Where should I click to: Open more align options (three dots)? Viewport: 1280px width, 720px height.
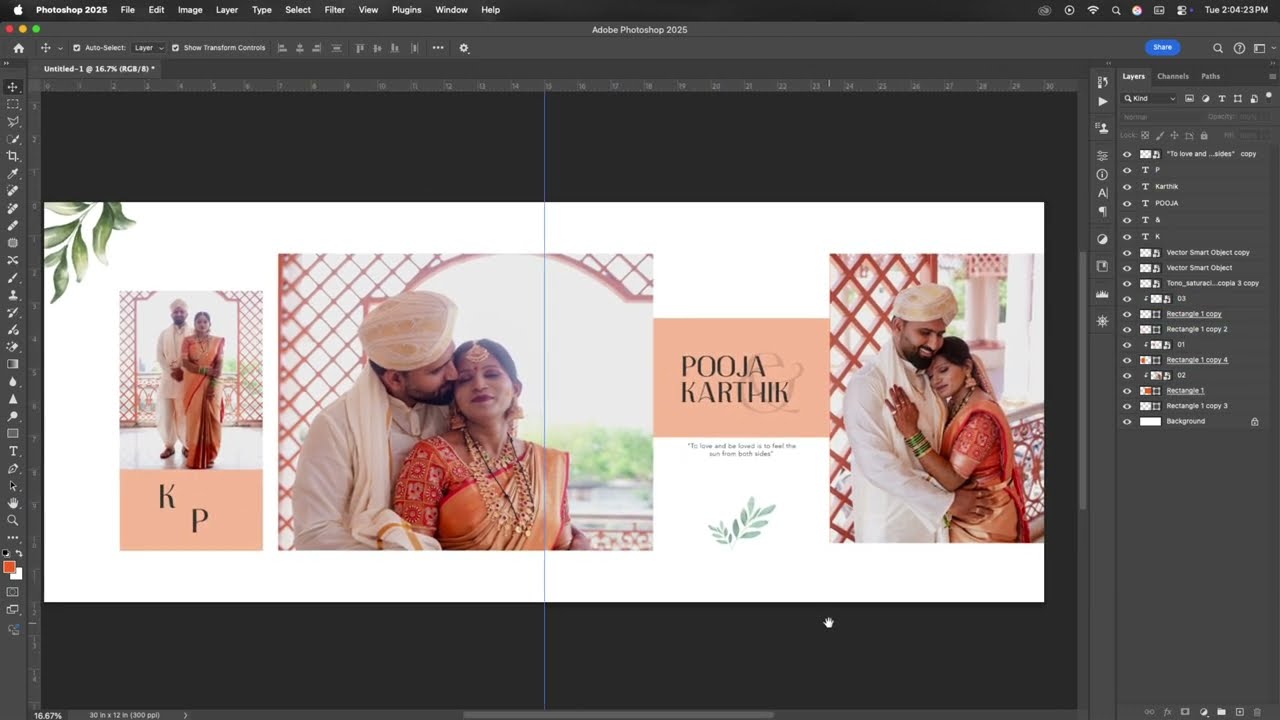[x=438, y=48]
